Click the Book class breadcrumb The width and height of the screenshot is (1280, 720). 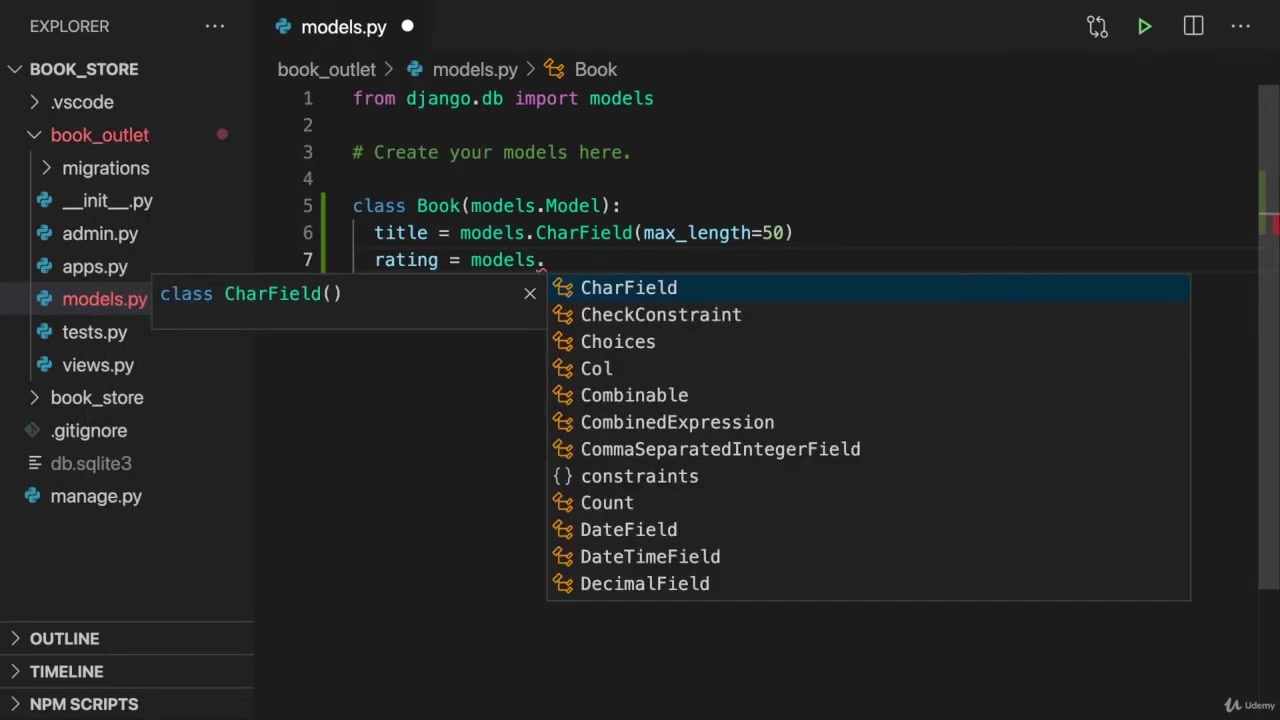(x=595, y=69)
